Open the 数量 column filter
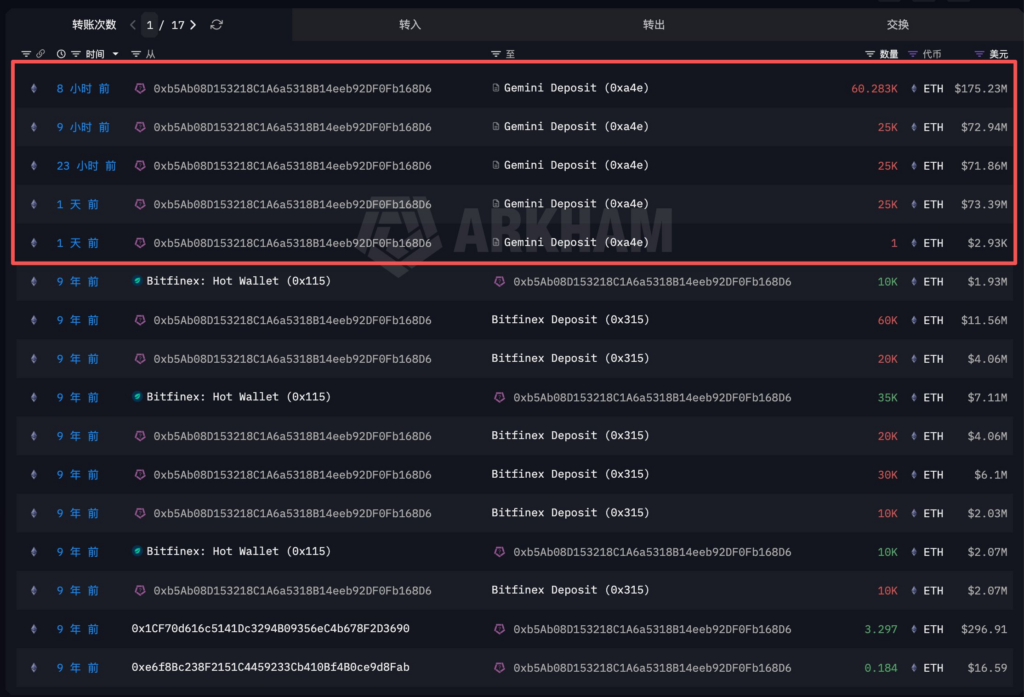 tap(870, 54)
